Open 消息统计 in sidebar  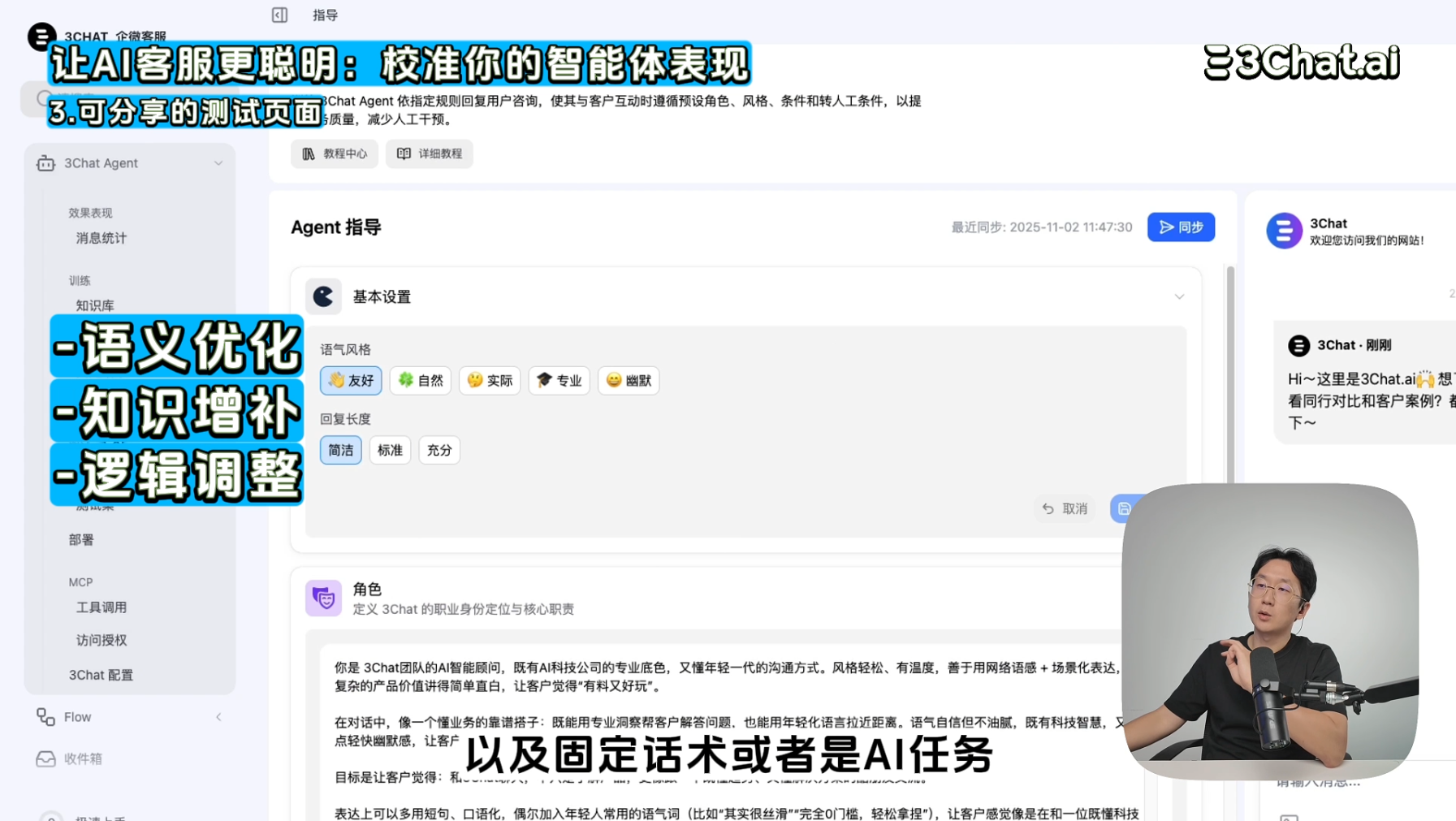(x=102, y=238)
